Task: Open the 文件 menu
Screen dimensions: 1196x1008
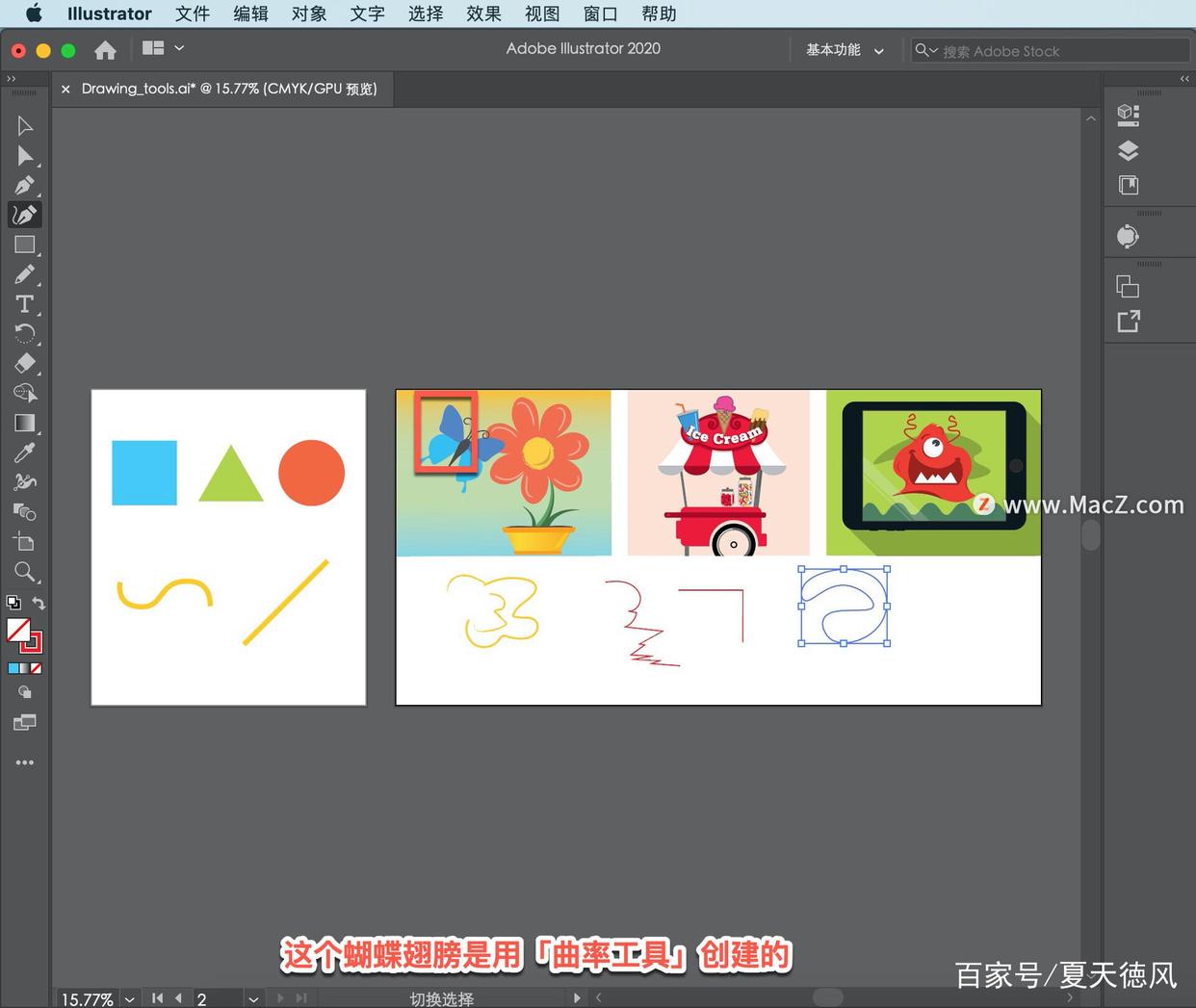Action: click(193, 13)
